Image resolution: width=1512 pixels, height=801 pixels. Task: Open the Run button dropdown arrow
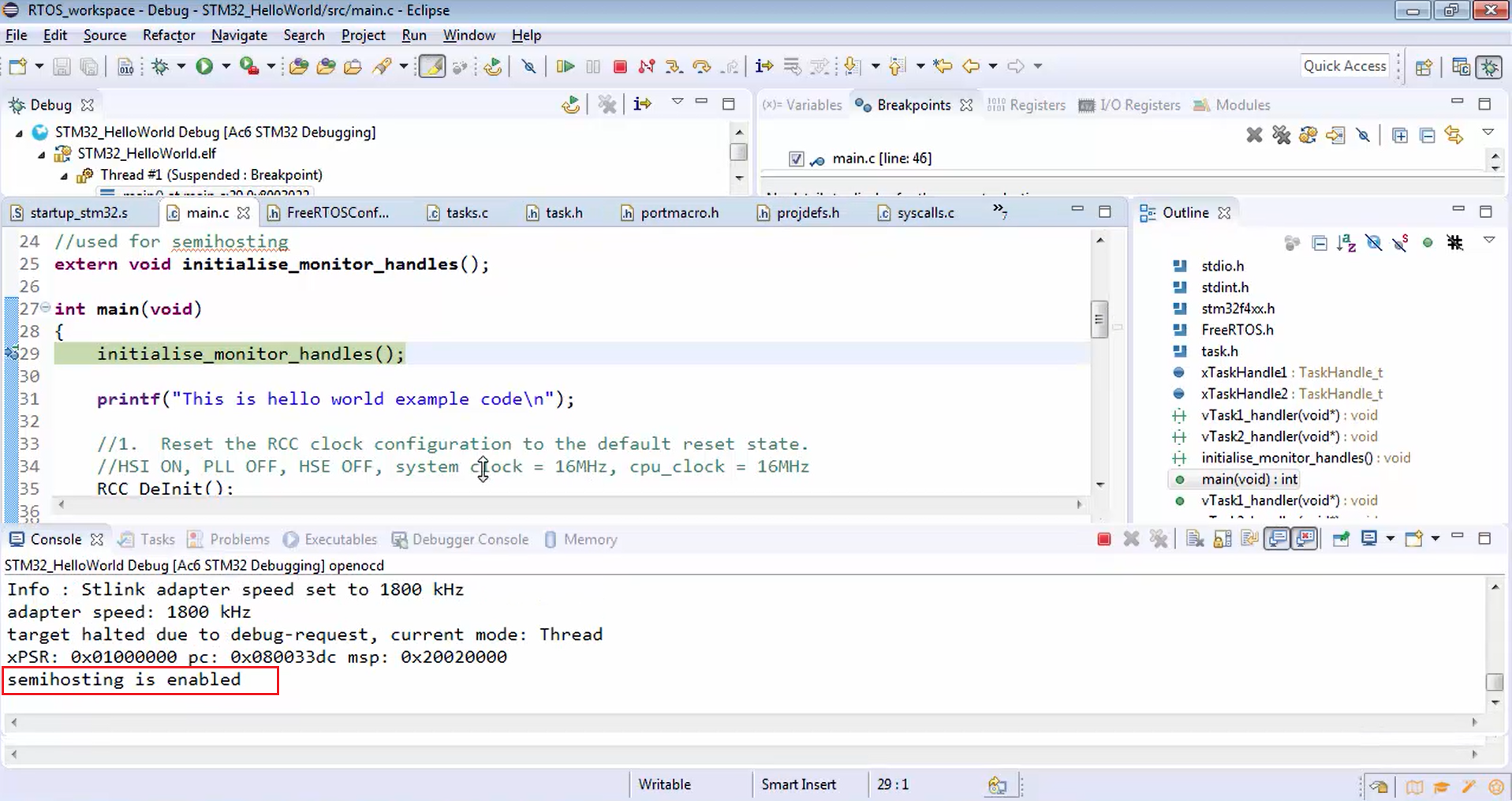pos(226,66)
